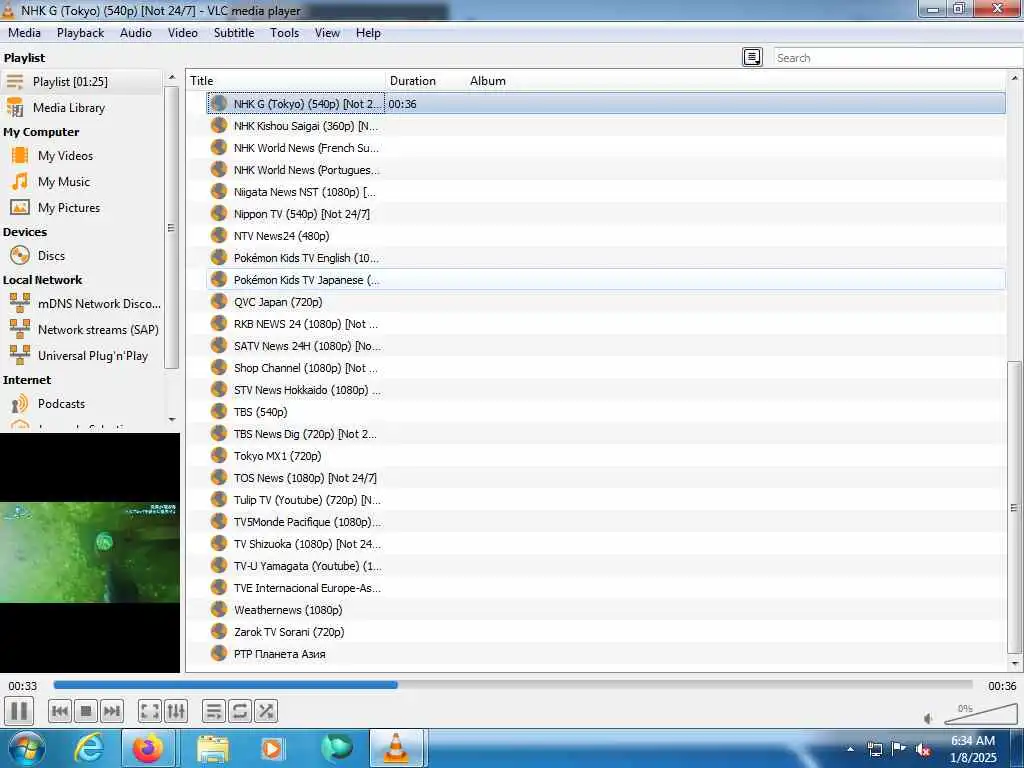Open the Help menu
Screen dimensions: 1024x768
[x=368, y=33]
